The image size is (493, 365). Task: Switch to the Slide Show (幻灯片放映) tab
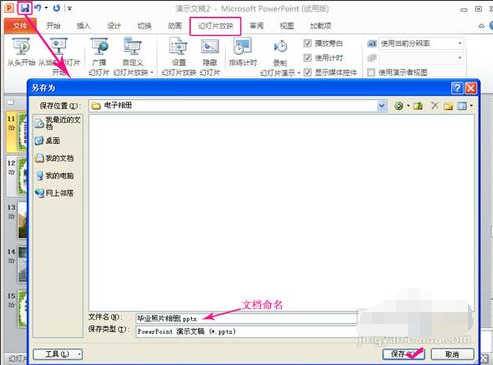(x=215, y=26)
